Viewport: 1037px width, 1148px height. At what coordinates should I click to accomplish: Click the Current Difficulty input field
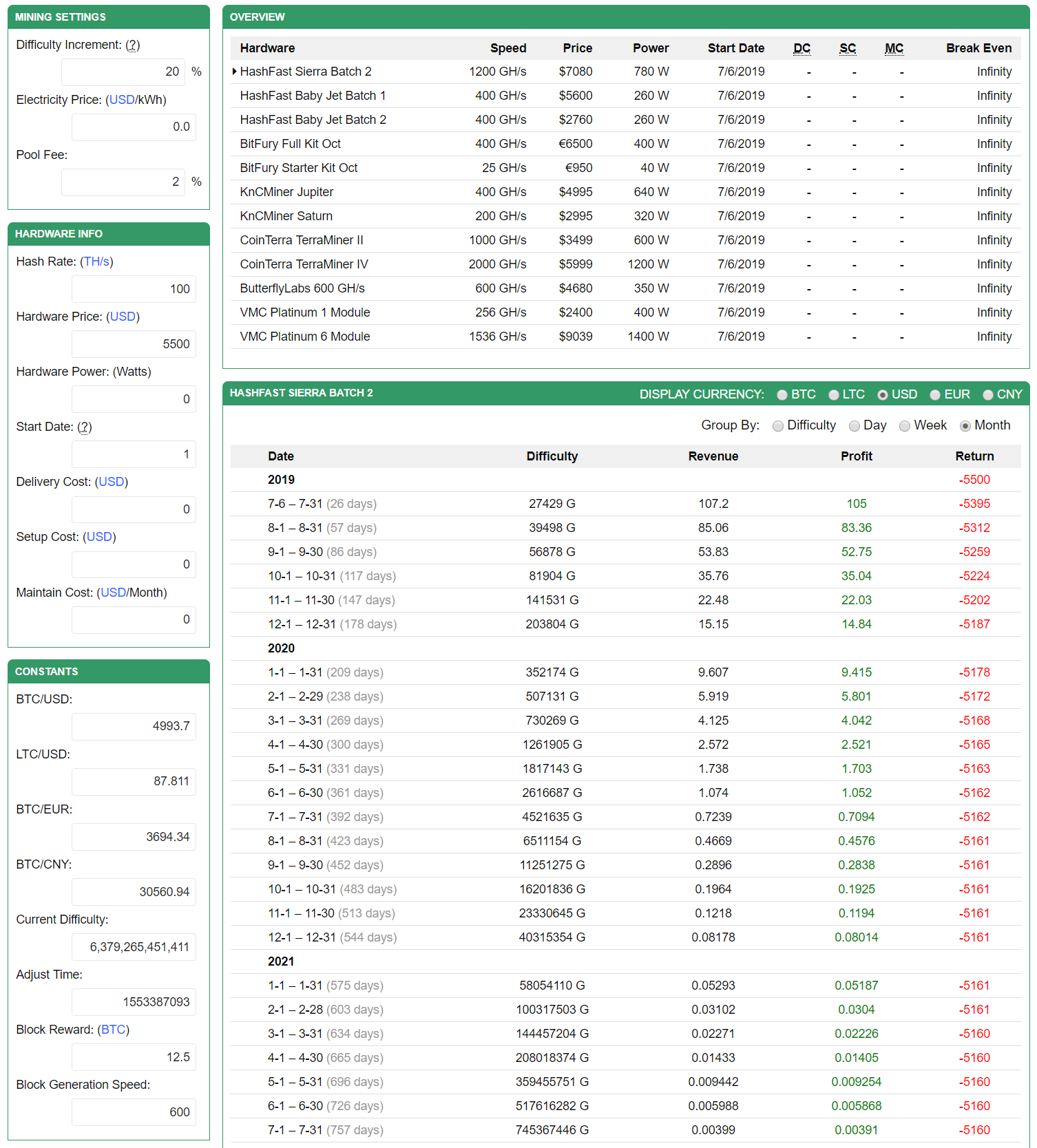(x=134, y=947)
